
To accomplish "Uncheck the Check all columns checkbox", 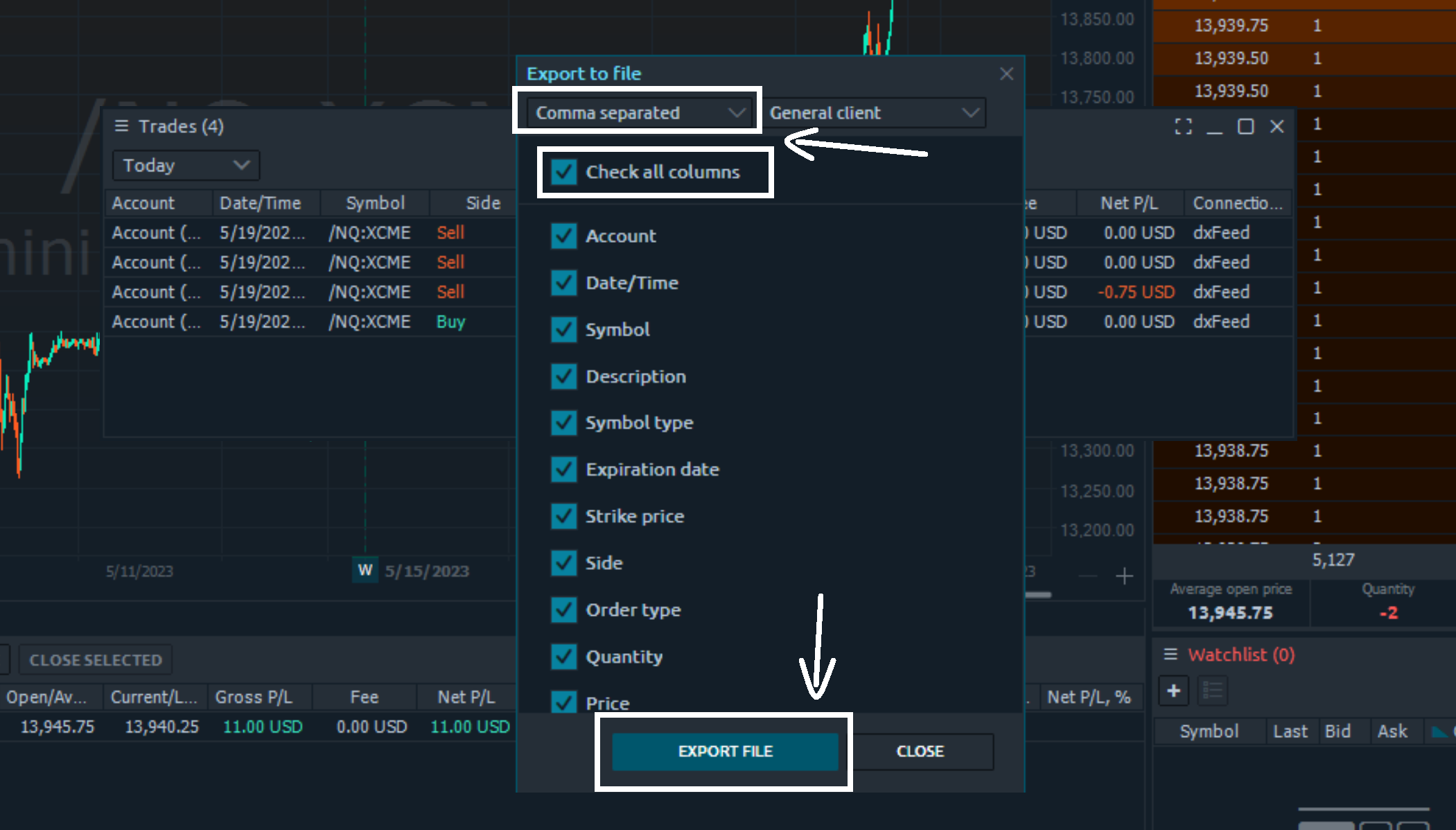I will 563,172.
